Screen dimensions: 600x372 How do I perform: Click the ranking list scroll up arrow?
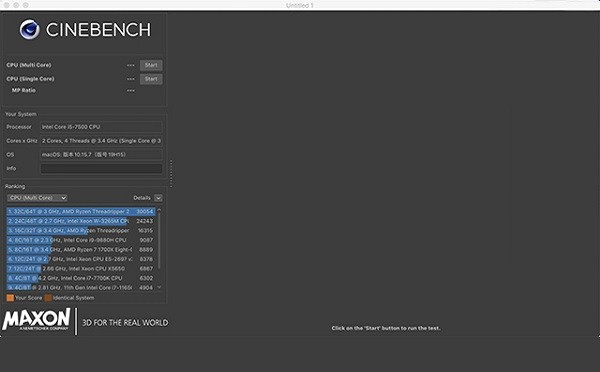[159, 210]
